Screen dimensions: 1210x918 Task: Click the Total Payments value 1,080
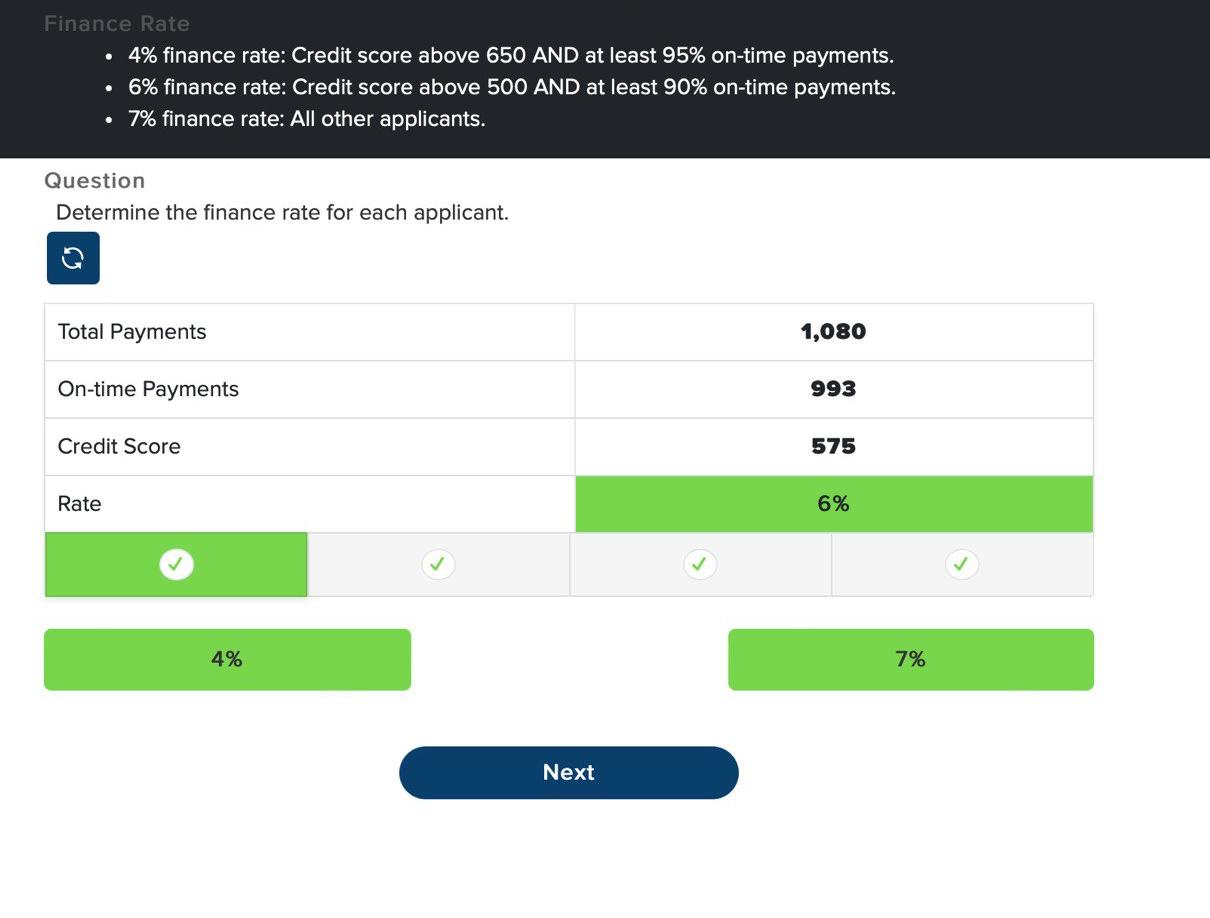pos(834,331)
